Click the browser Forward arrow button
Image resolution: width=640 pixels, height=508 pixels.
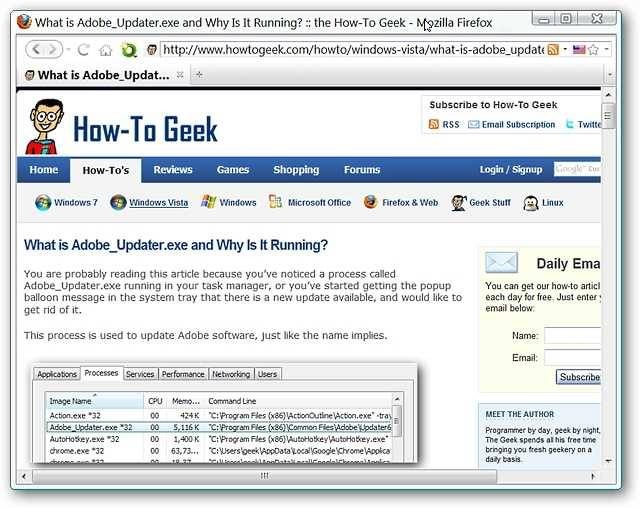[x=52, y=50]
